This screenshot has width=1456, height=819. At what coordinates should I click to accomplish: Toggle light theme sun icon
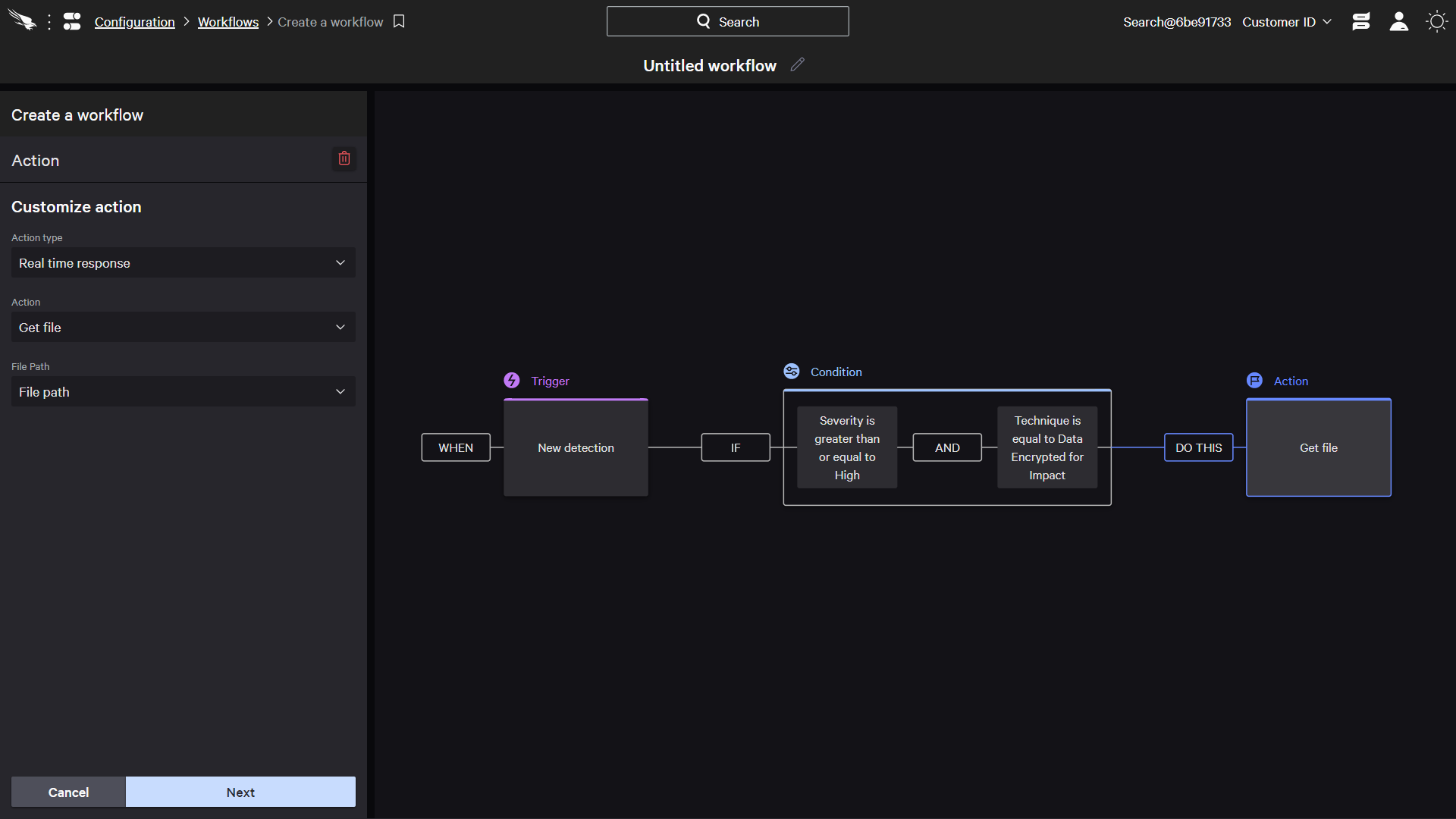pyautogui.click(x=1436, y=21)
